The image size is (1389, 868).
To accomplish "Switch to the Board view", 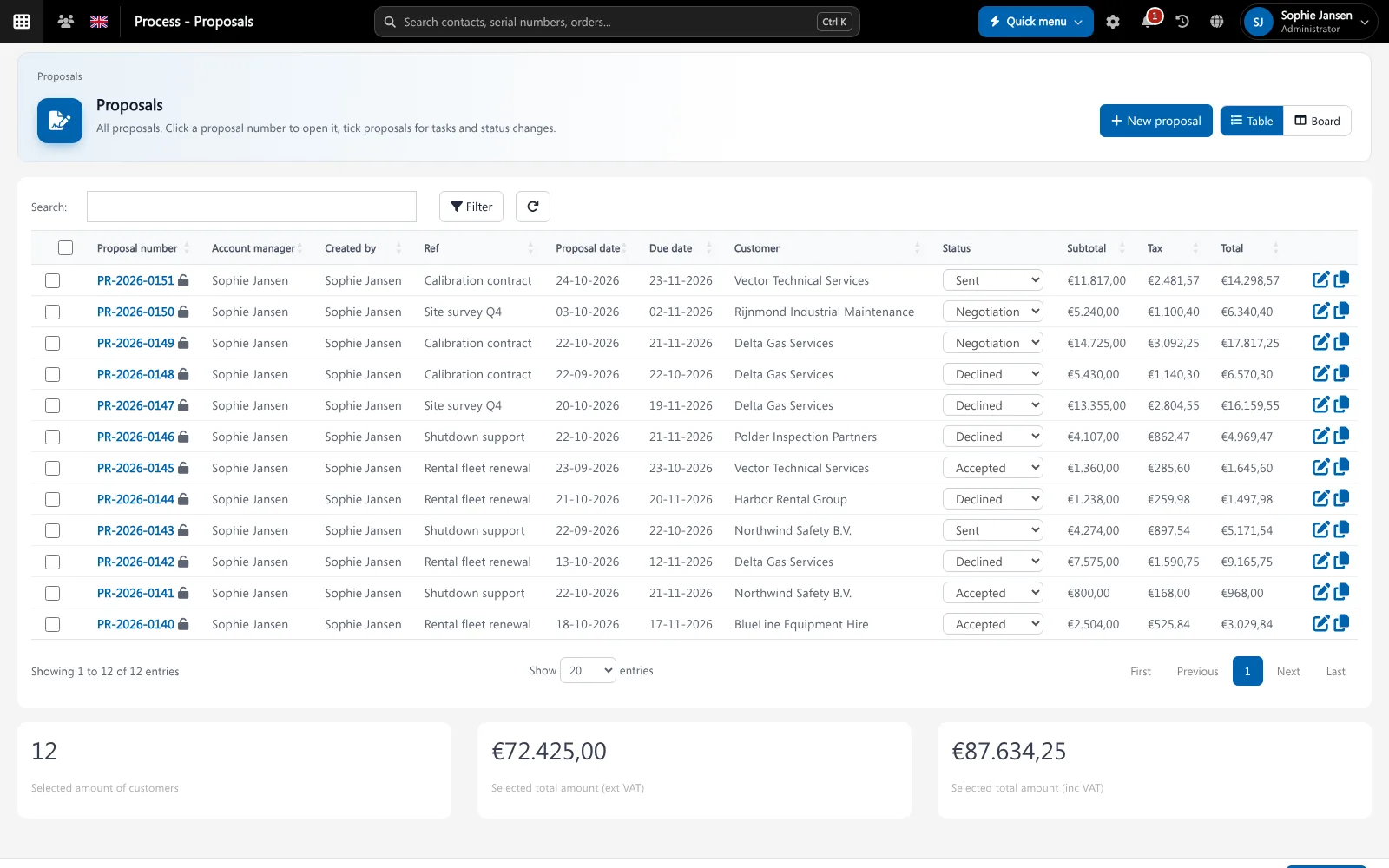I will tap(1317, 121).
